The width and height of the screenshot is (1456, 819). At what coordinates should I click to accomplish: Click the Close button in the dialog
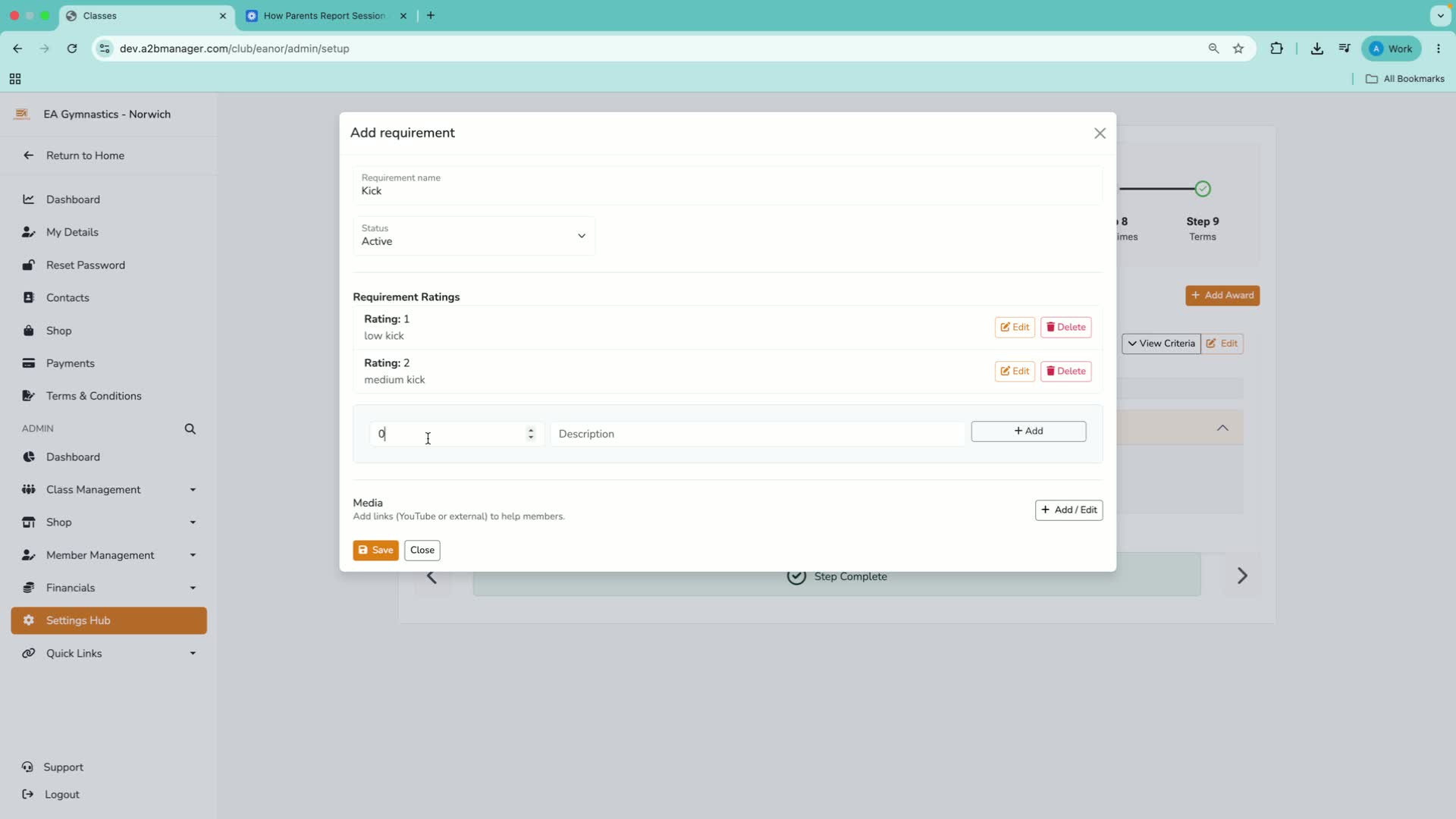coord(422,551)
